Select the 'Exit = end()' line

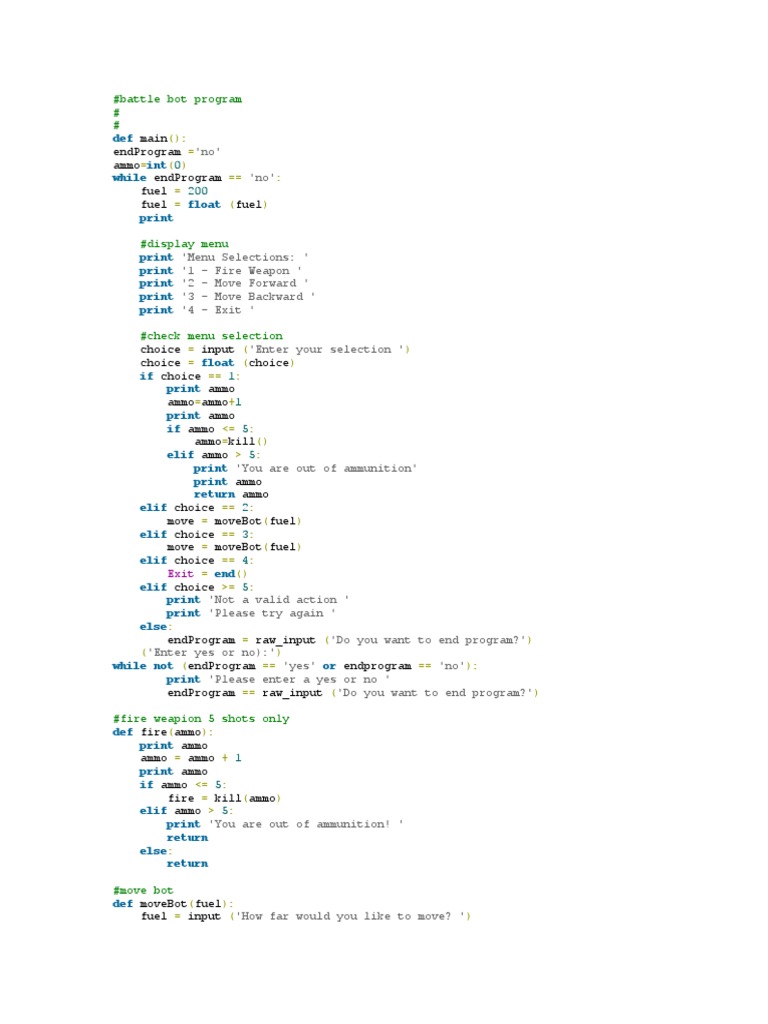(208, 573)
